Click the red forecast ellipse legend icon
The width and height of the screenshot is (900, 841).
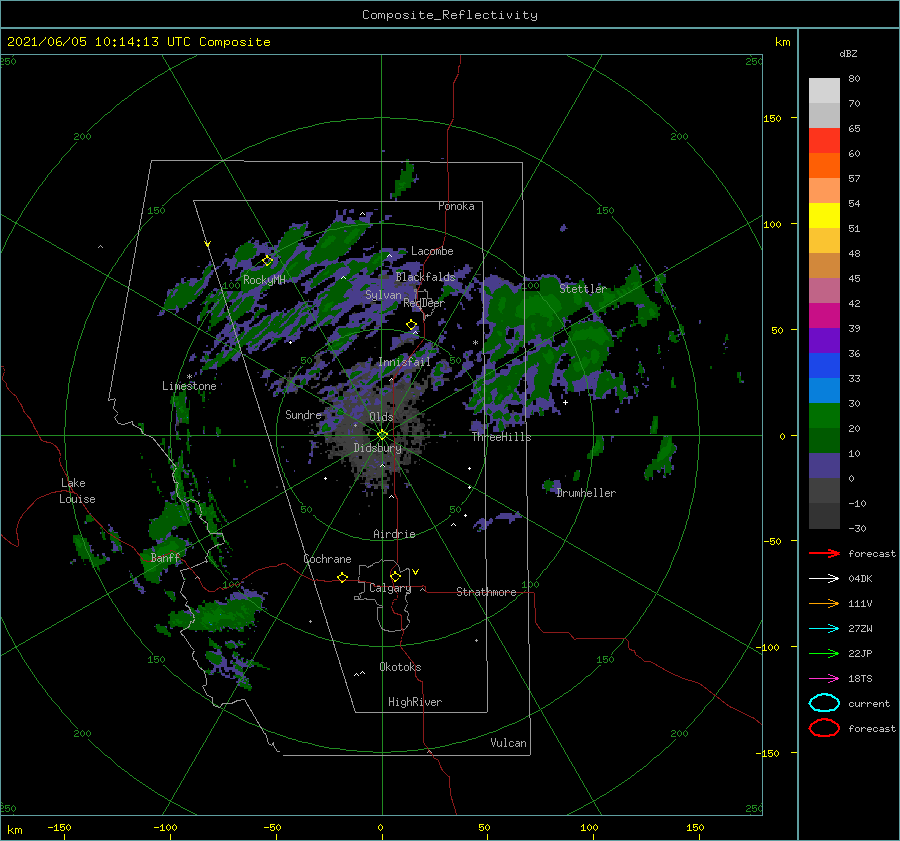(824, 728)
